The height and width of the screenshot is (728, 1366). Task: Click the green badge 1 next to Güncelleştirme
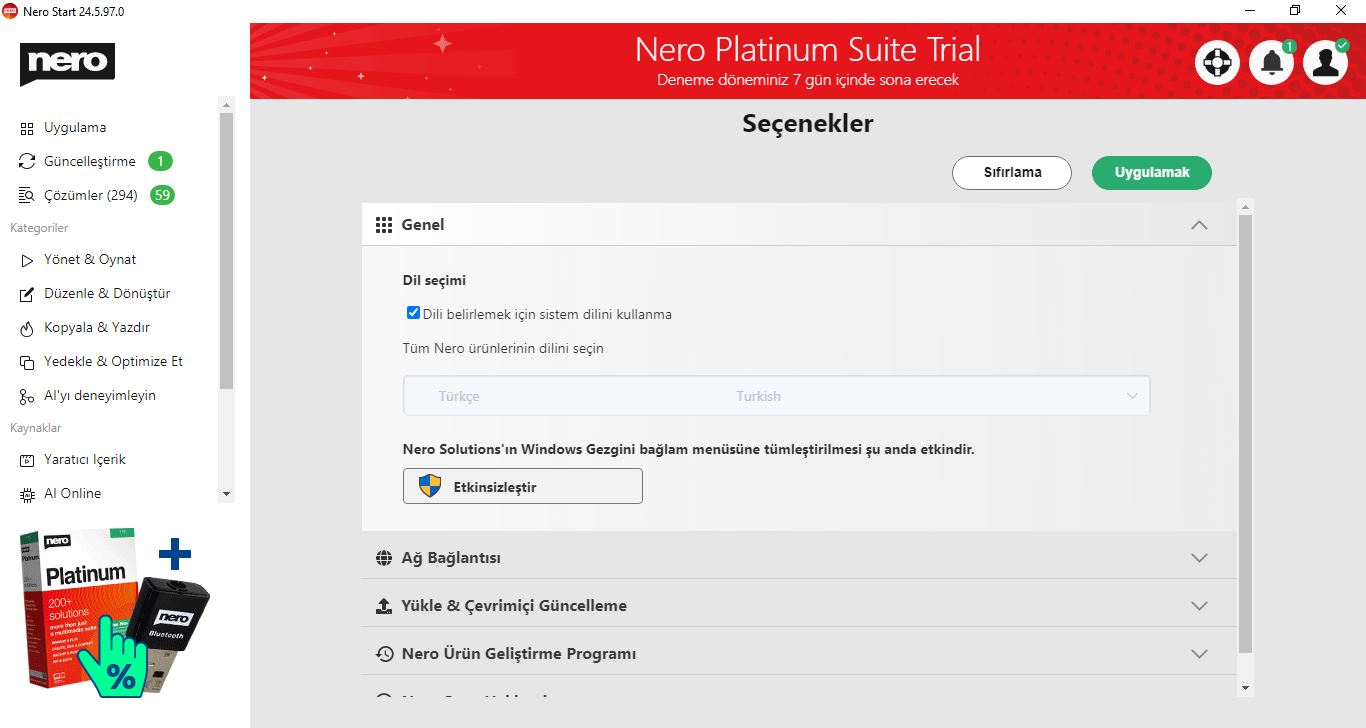[x=161, y=161]
